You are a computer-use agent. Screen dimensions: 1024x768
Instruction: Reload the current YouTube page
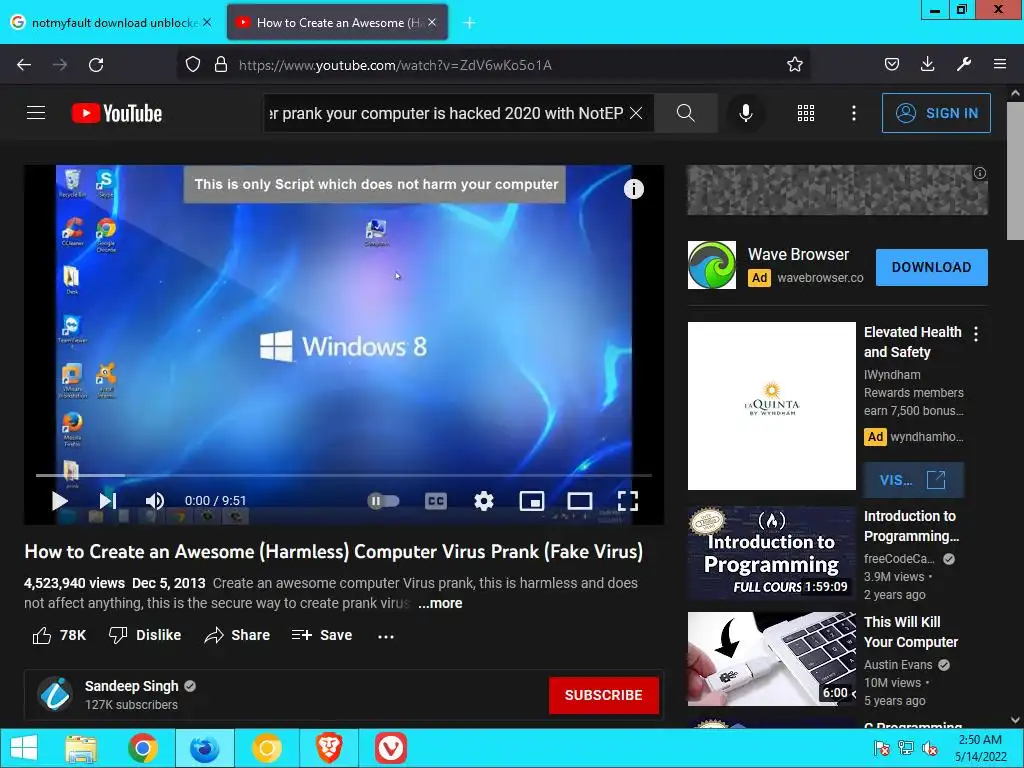point(96,65)
